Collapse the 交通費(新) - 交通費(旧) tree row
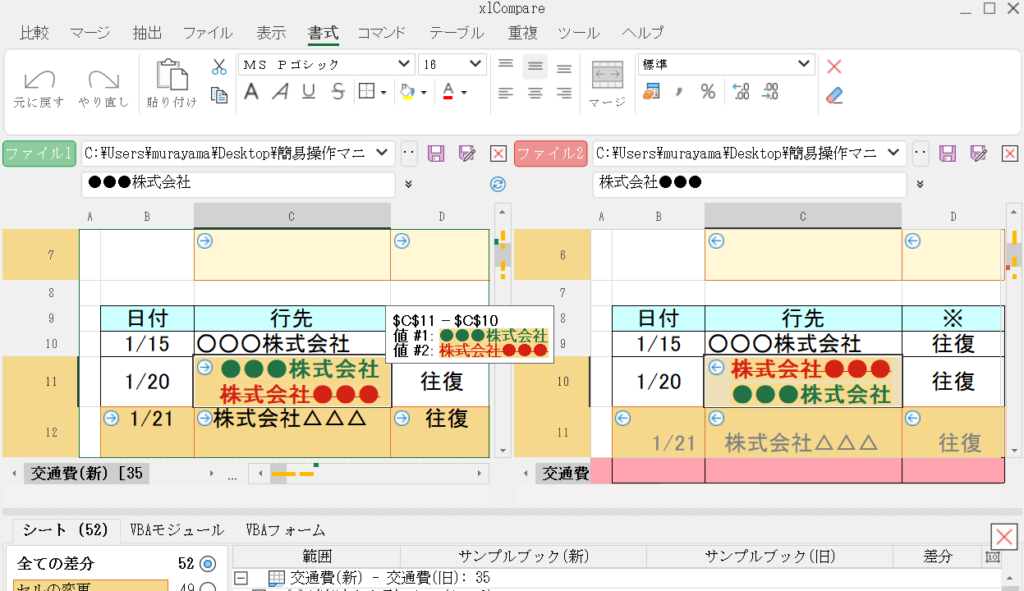The width and height of the screenshot is (1024, 591). point(241,578)
